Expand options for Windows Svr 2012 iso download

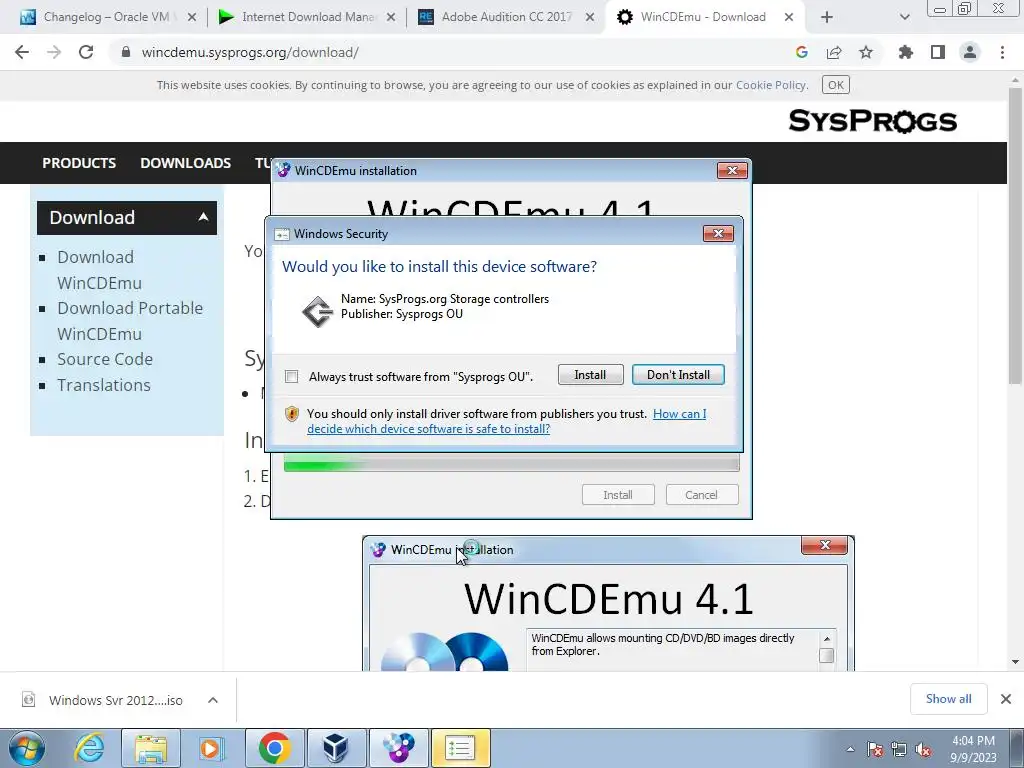point(213,700)
